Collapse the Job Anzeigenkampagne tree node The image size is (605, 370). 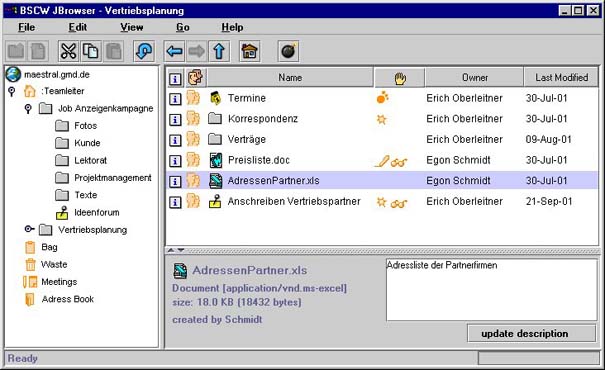[x=28, y=108]
